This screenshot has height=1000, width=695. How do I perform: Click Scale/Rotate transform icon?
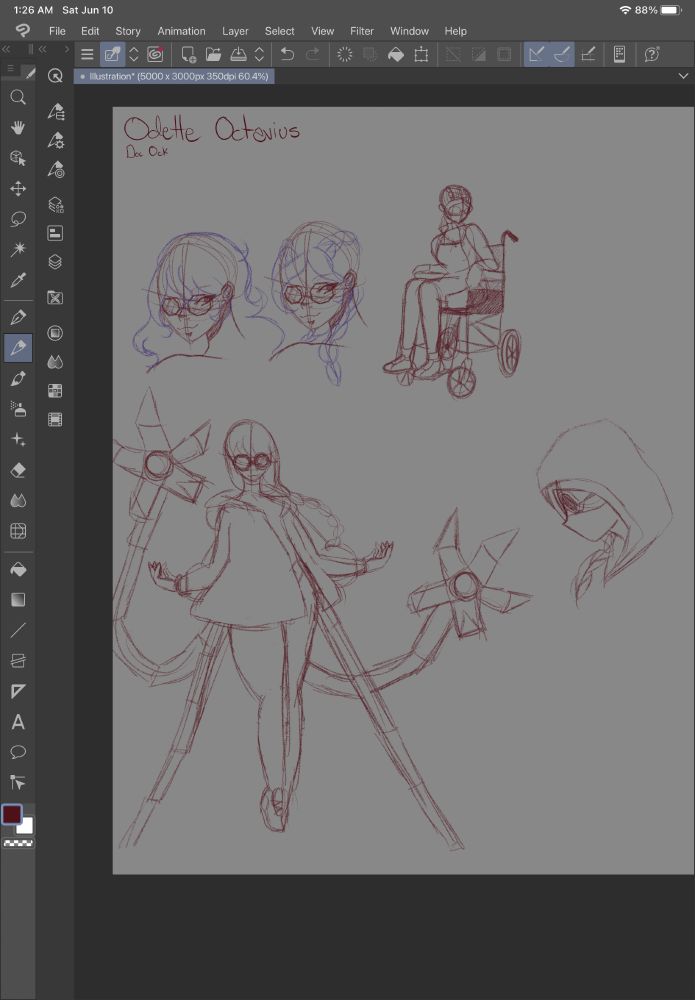coord(421,54)
